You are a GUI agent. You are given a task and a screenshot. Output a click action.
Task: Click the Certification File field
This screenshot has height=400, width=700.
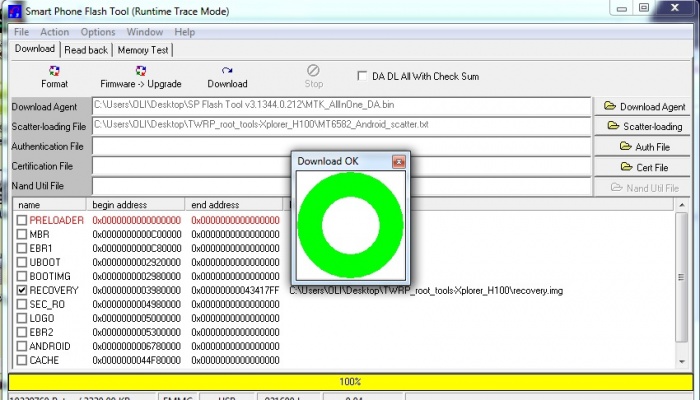click(342, 166)
